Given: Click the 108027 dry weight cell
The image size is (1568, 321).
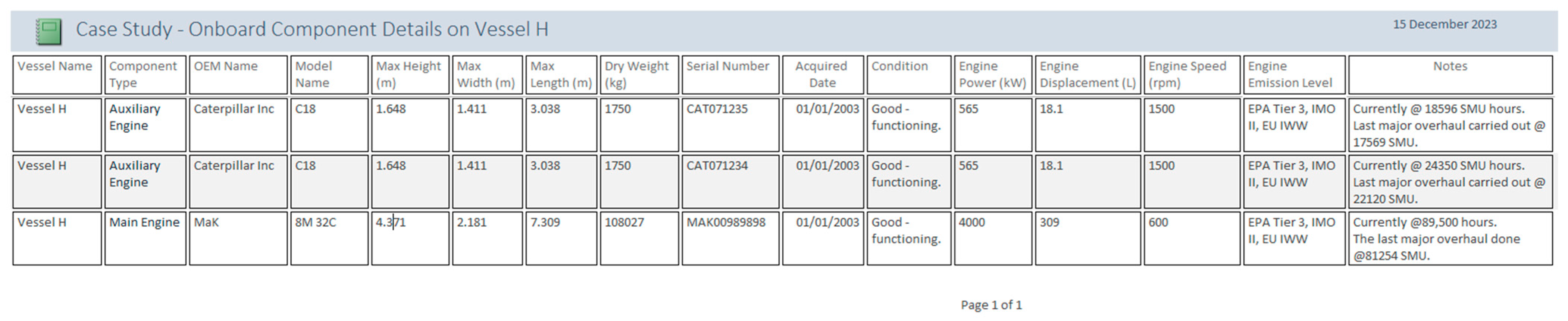Looking at the screenshot, I should click(x=639, y=237).
